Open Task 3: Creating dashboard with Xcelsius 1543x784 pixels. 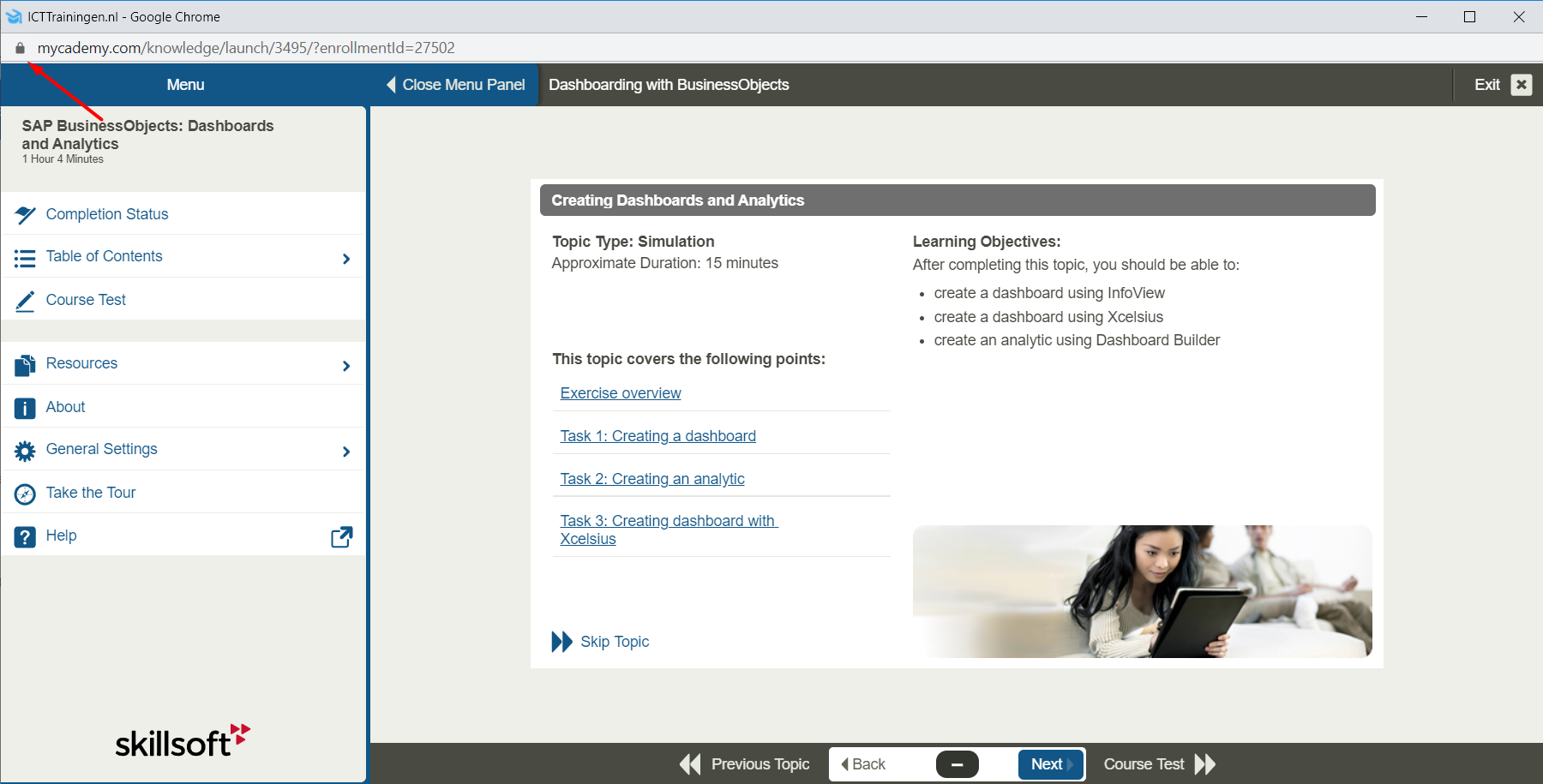point(669,530)
